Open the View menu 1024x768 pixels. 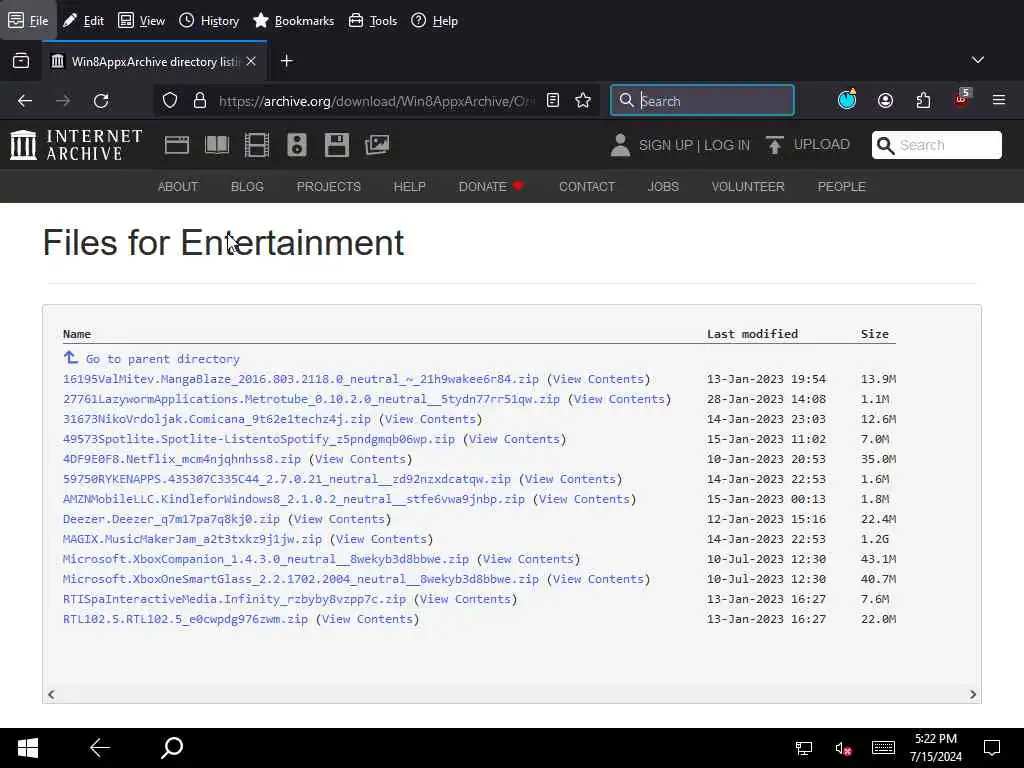[141, 20]
